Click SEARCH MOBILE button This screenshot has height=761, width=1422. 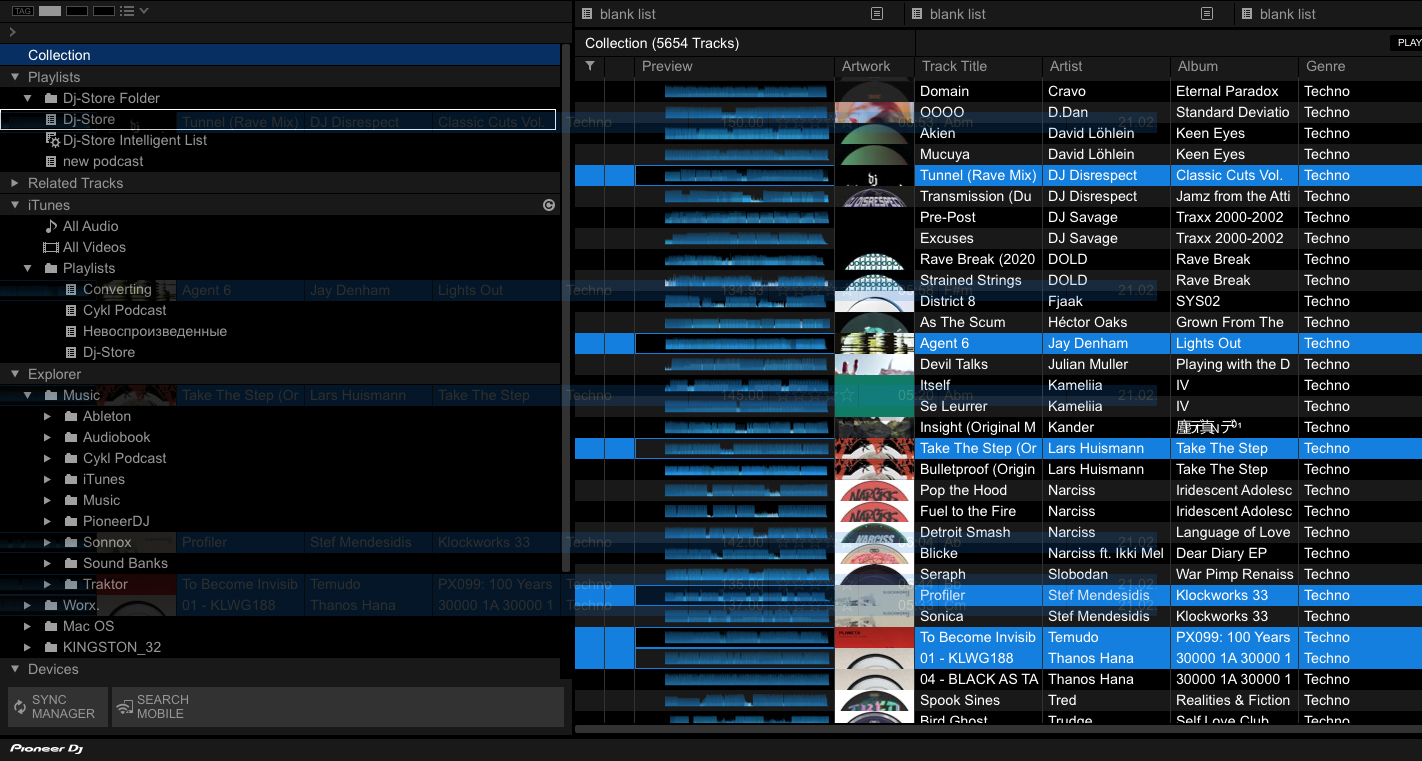pos(337,707)
